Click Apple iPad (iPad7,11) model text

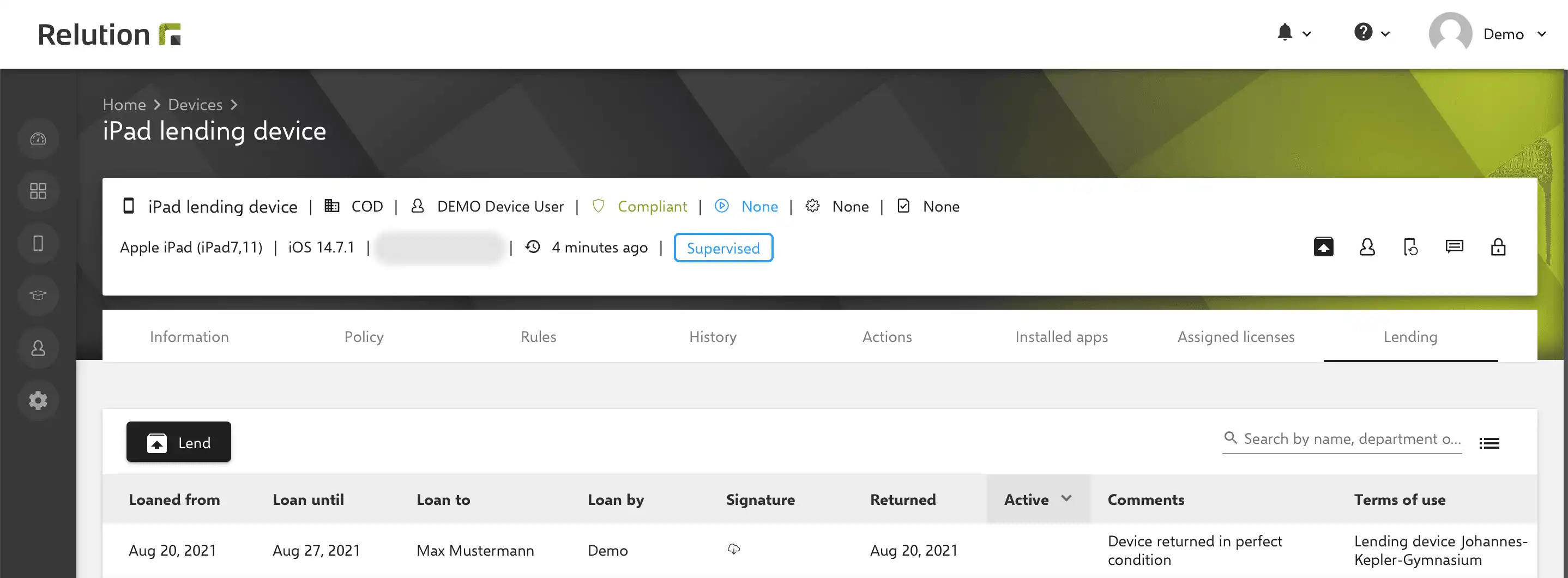click(191, 247)
